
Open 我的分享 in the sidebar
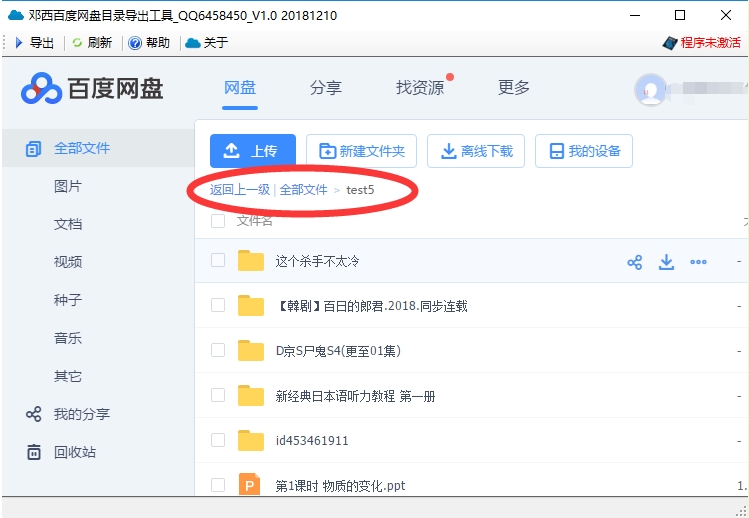pos(68,414)
